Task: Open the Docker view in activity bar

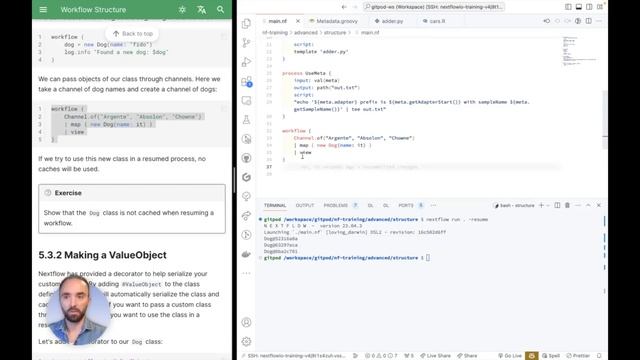Action: tap(246, 254)
